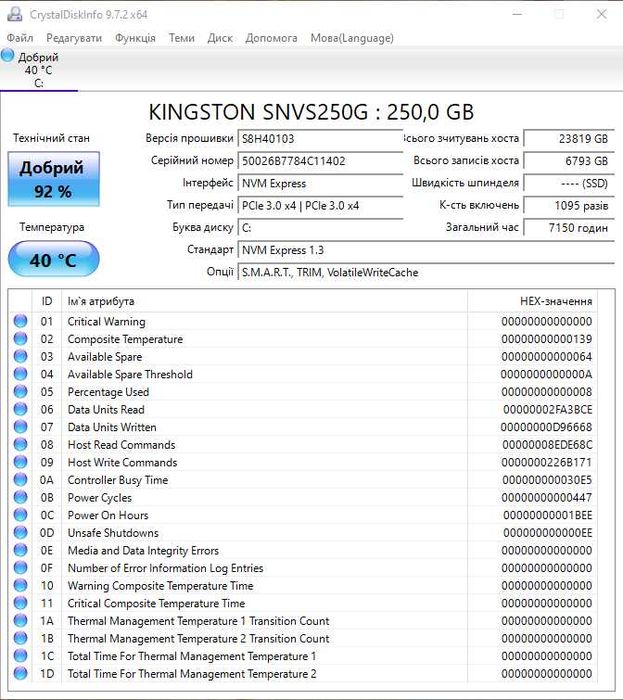The width and height of the screenshot is (623, 700).
Task: Click status orb for Critical Warning row
Action: point(21,321)
